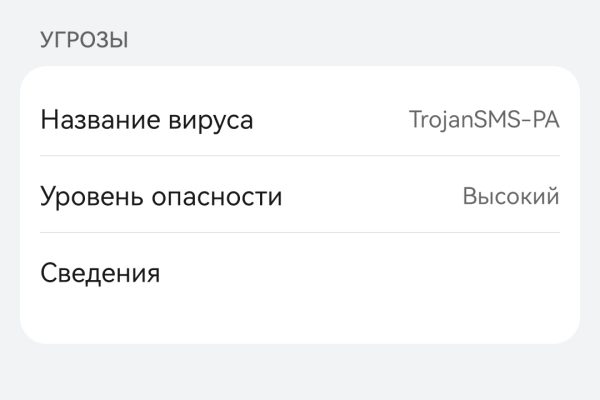Click gray background right of "УГРОЗЫ" header
This screenshot has width=600, height=400.
[350, 41]
